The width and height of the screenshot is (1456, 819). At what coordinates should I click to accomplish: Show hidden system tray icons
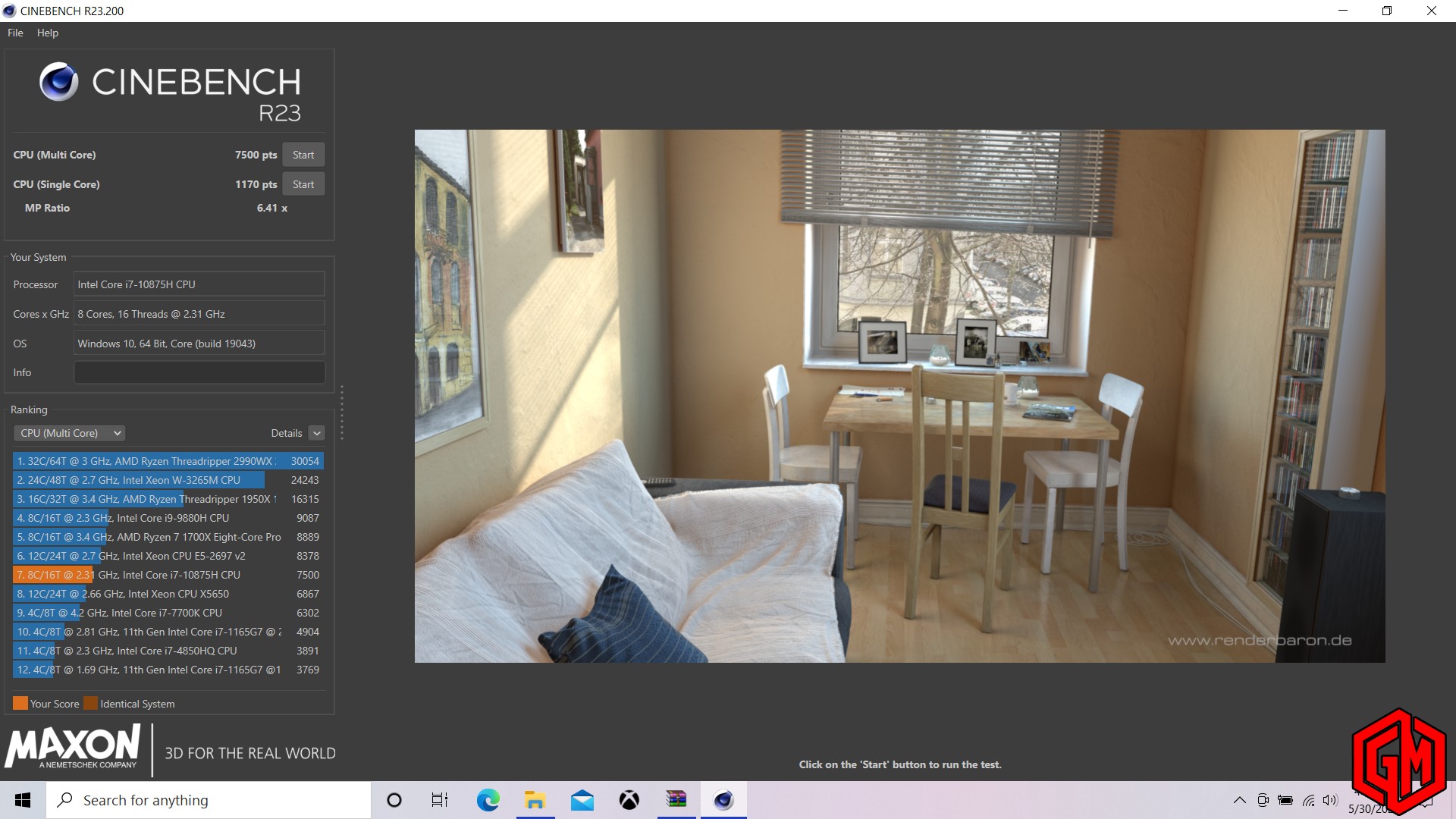point(1239,800)
